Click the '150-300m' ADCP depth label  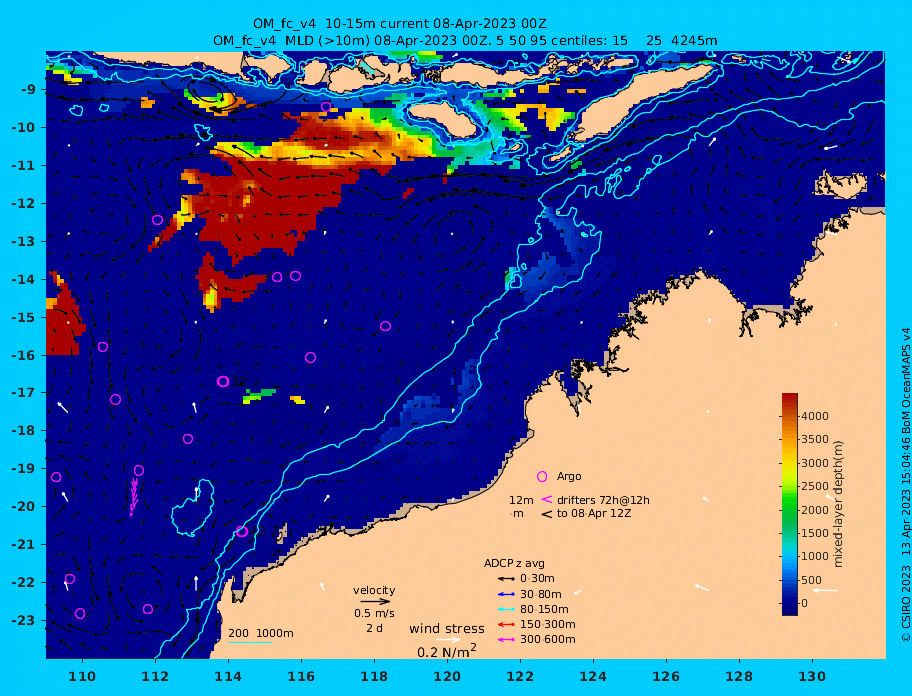548,624
